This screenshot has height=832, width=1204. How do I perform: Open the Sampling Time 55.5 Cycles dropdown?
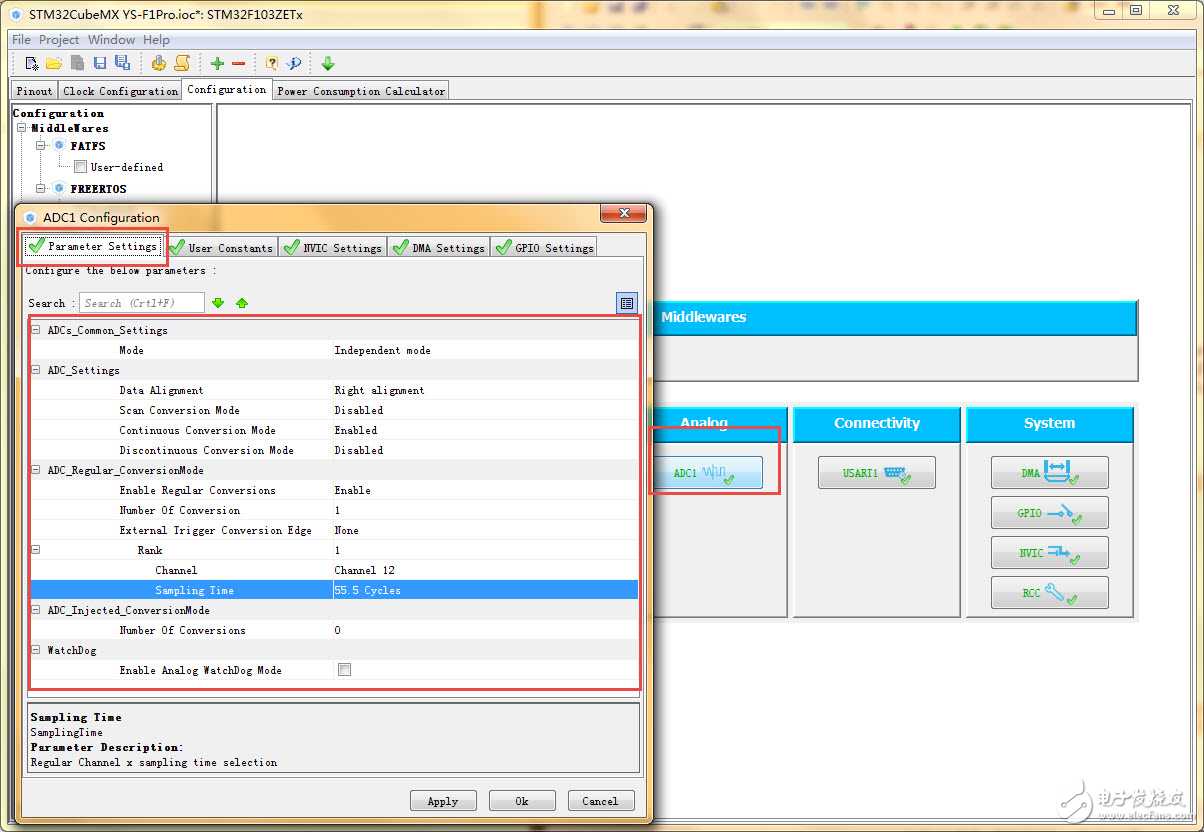tap(485, 590)
